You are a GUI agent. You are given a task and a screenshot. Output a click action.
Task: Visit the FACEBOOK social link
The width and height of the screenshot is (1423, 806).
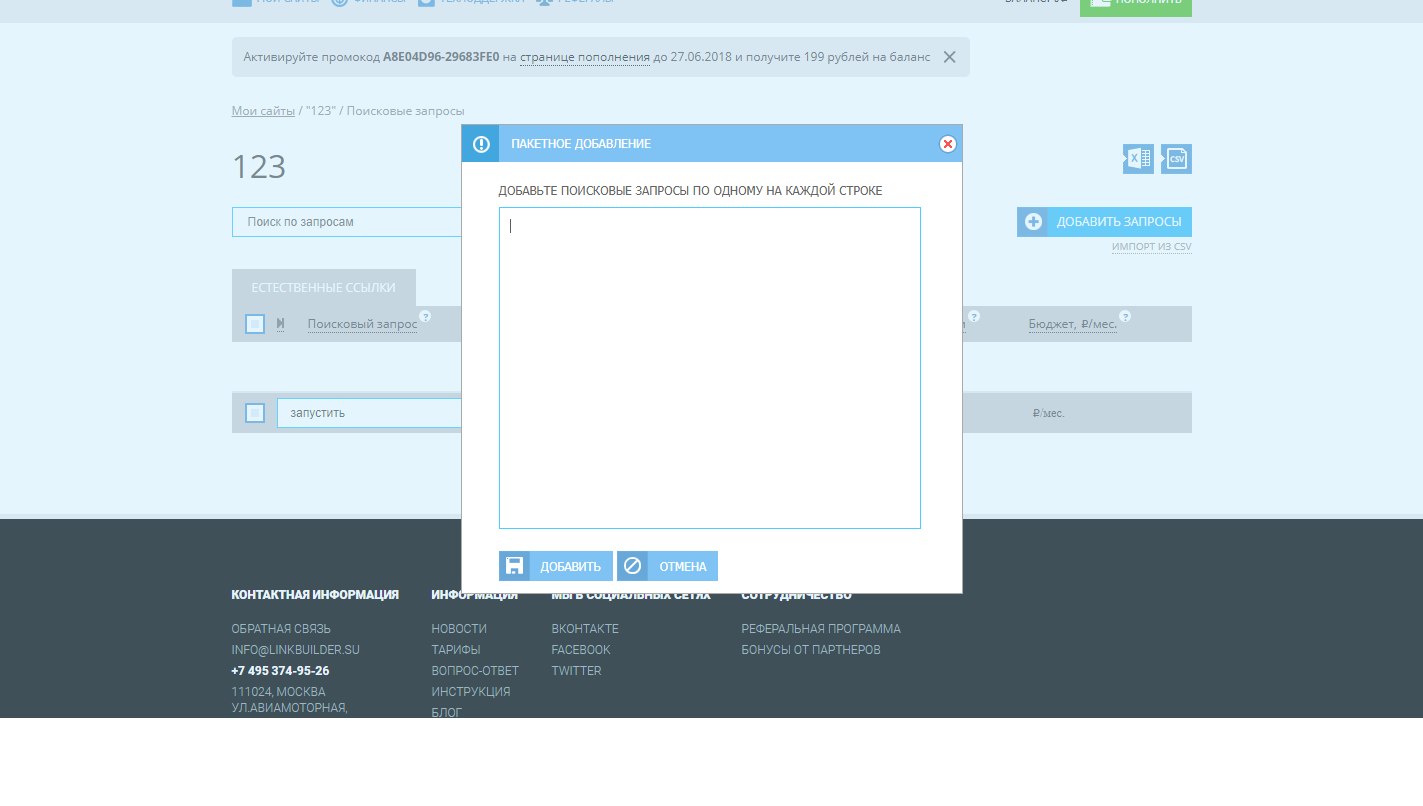coord(581,650)
